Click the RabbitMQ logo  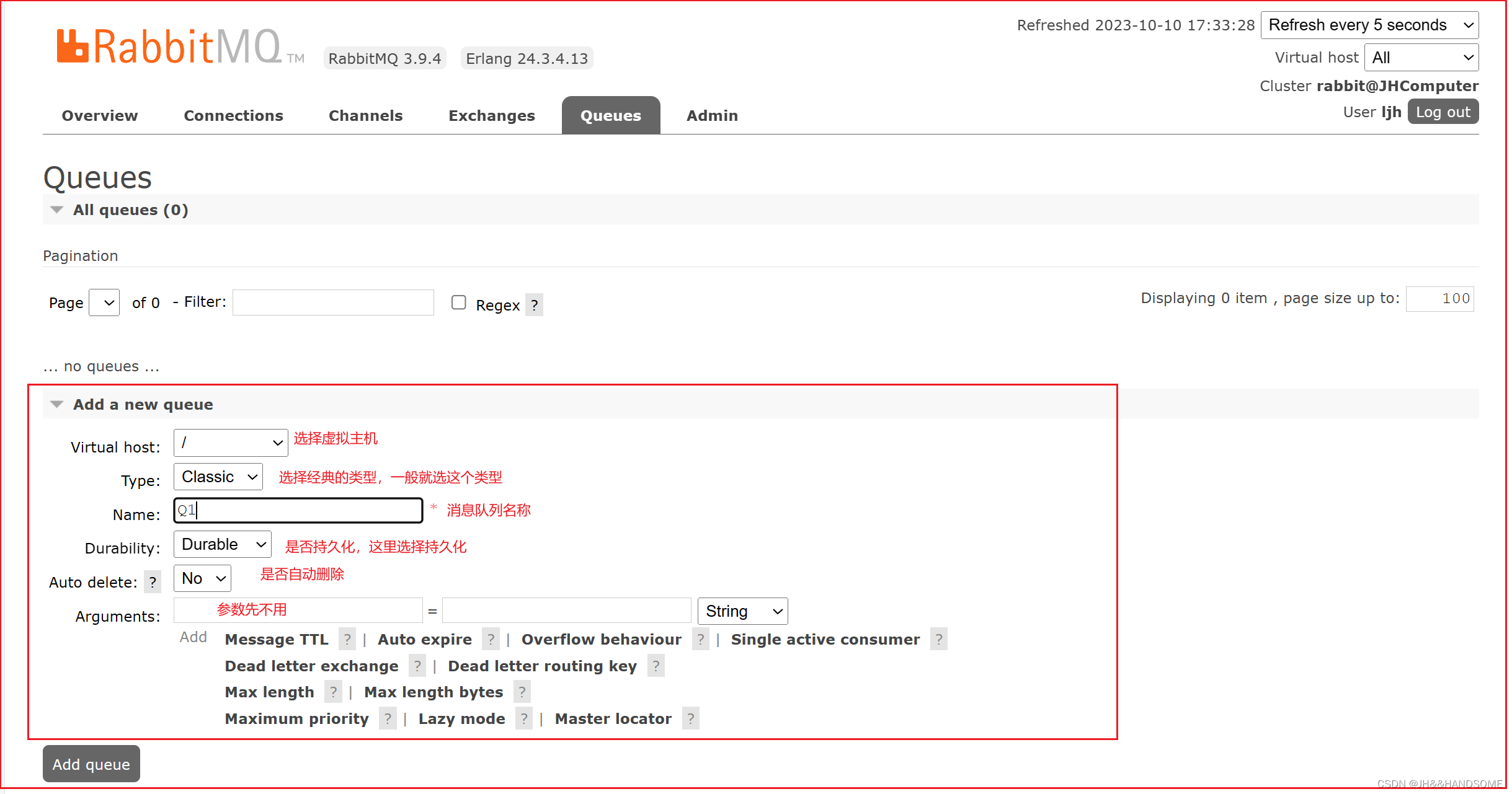(169, 47)
